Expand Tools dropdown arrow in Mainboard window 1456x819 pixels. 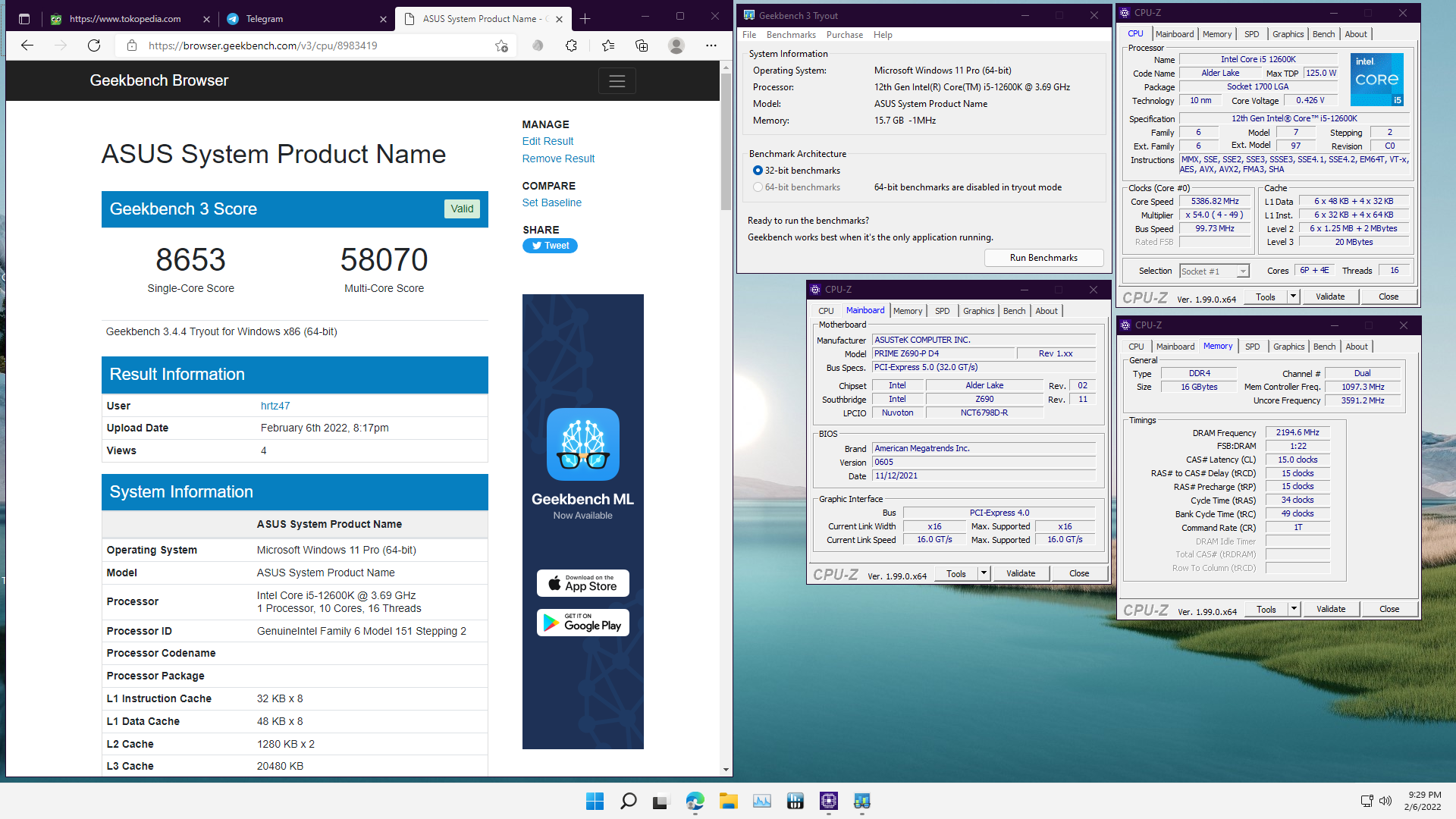click(x=984, y=573)
